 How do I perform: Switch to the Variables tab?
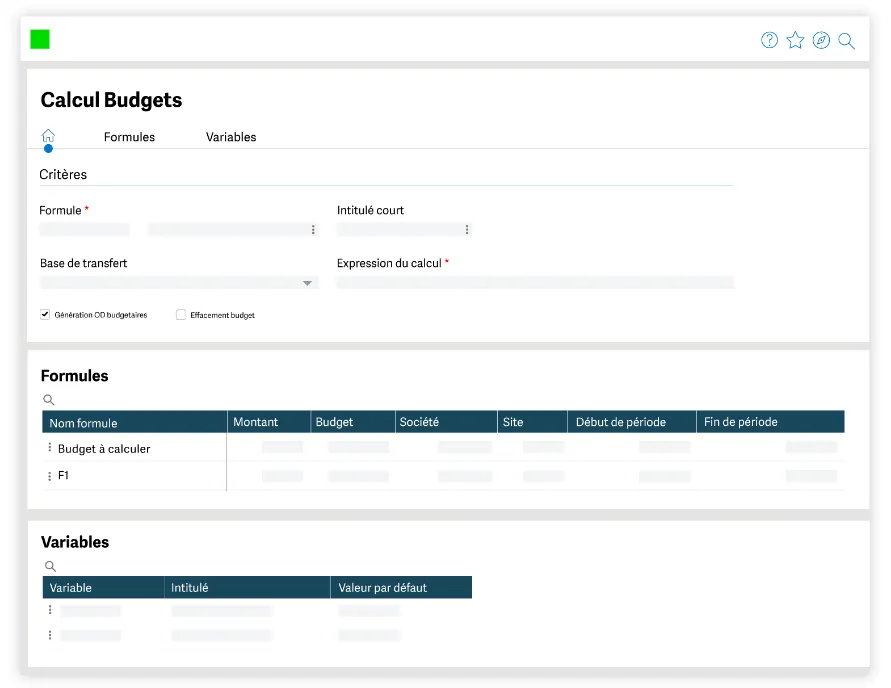[231, 137]
